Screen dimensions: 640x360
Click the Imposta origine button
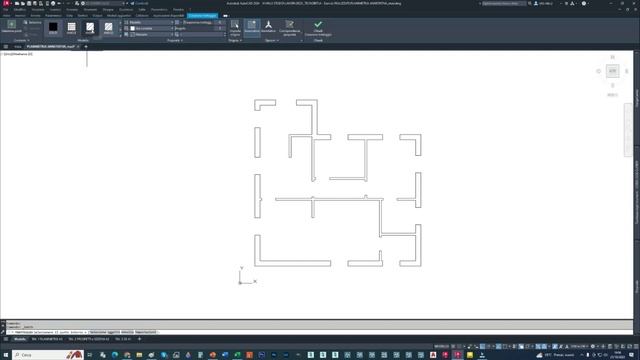click(x=235, y=28)
